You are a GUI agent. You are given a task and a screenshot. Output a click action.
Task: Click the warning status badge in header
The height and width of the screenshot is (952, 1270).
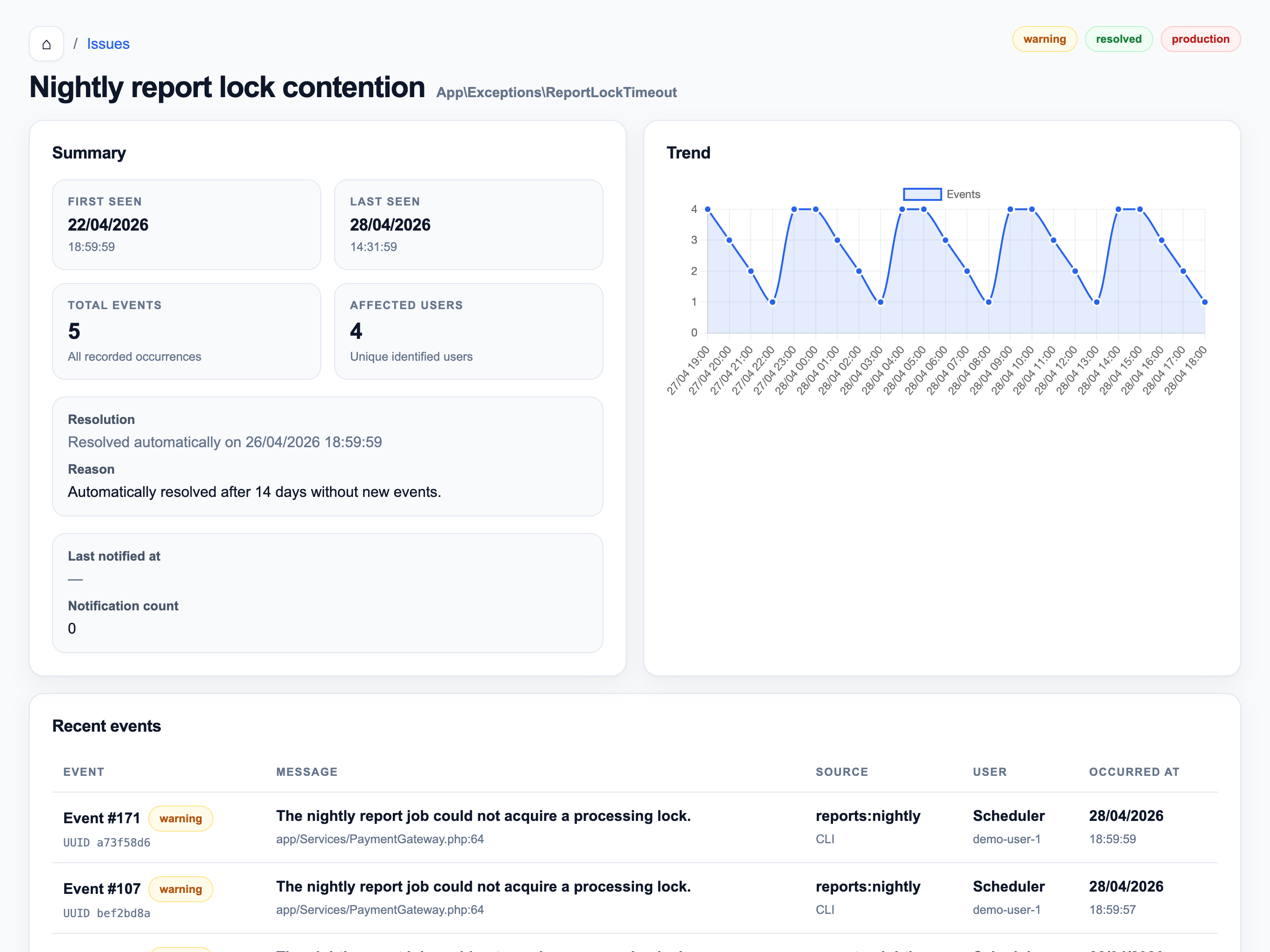click(1044, 39)
